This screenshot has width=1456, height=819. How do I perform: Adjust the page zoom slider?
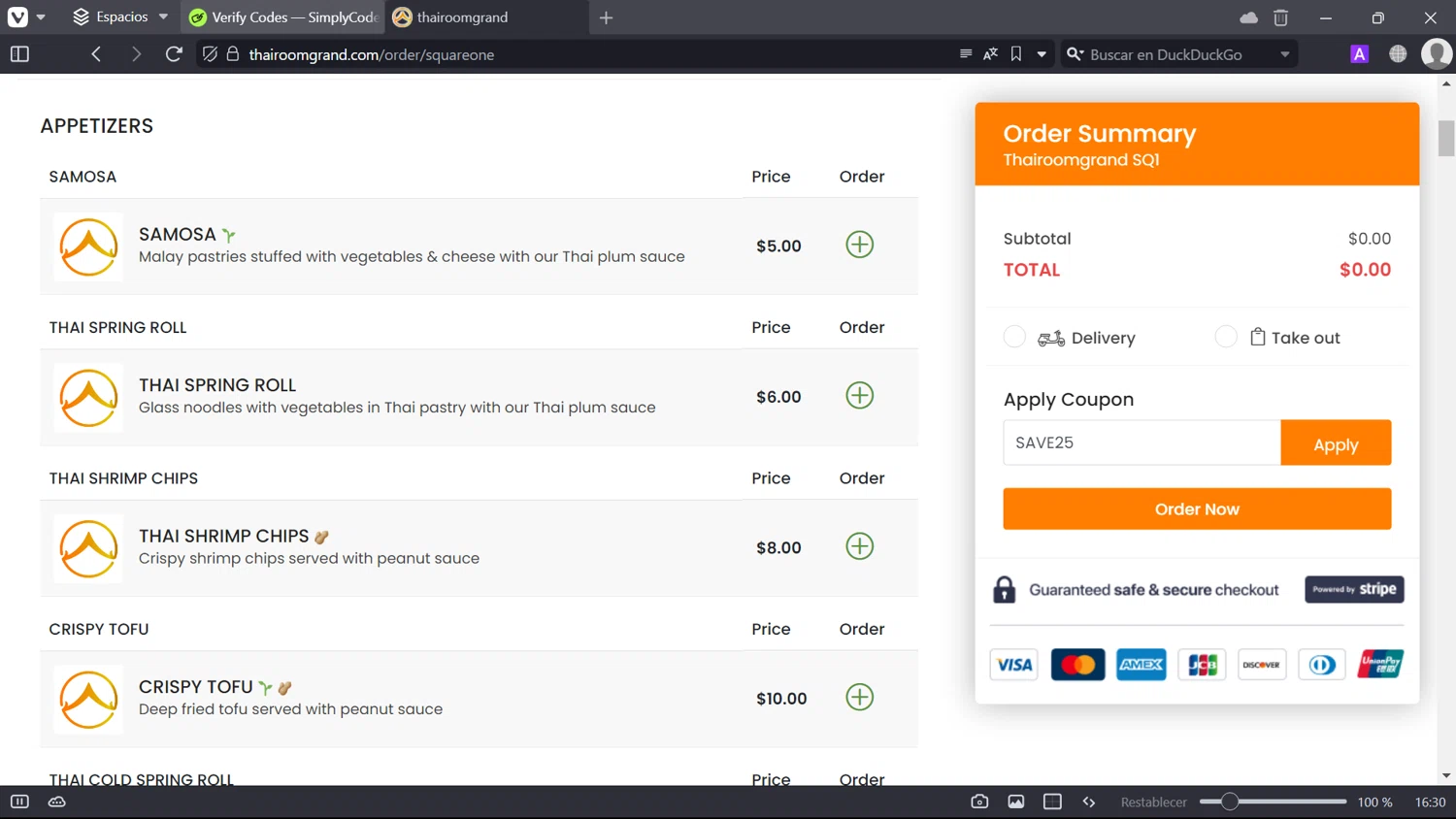pos(1273,802)
